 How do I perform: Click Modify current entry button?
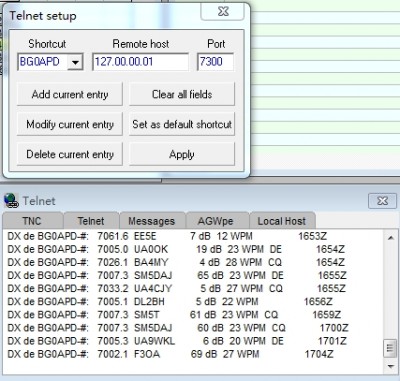[70, 124]
